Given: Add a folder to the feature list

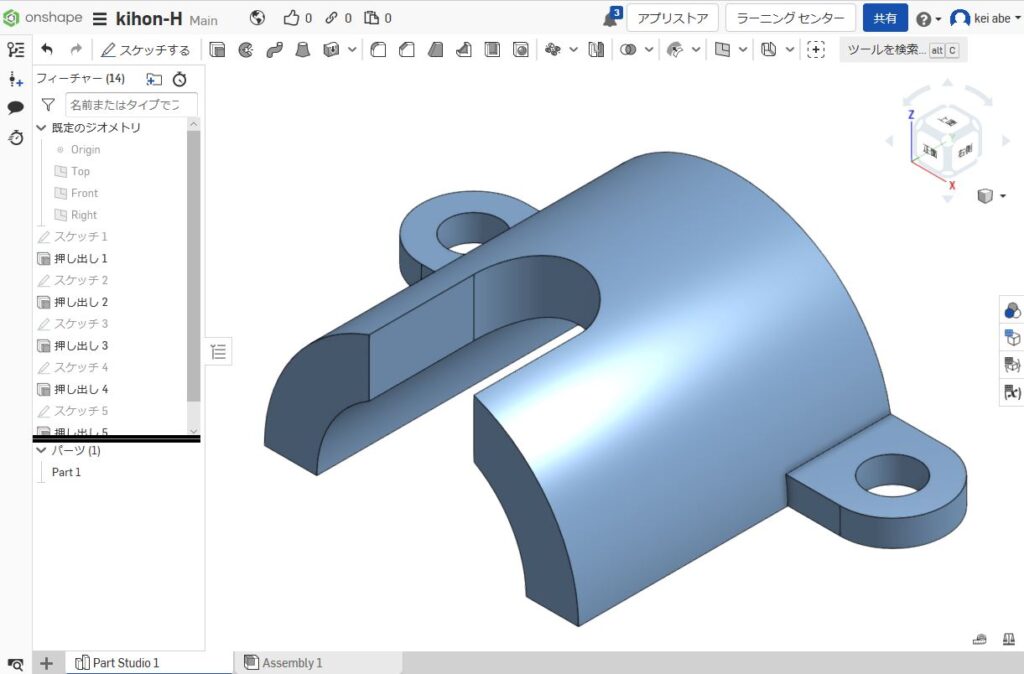Looking at the screenshot, I should click(x=154, y=79).
